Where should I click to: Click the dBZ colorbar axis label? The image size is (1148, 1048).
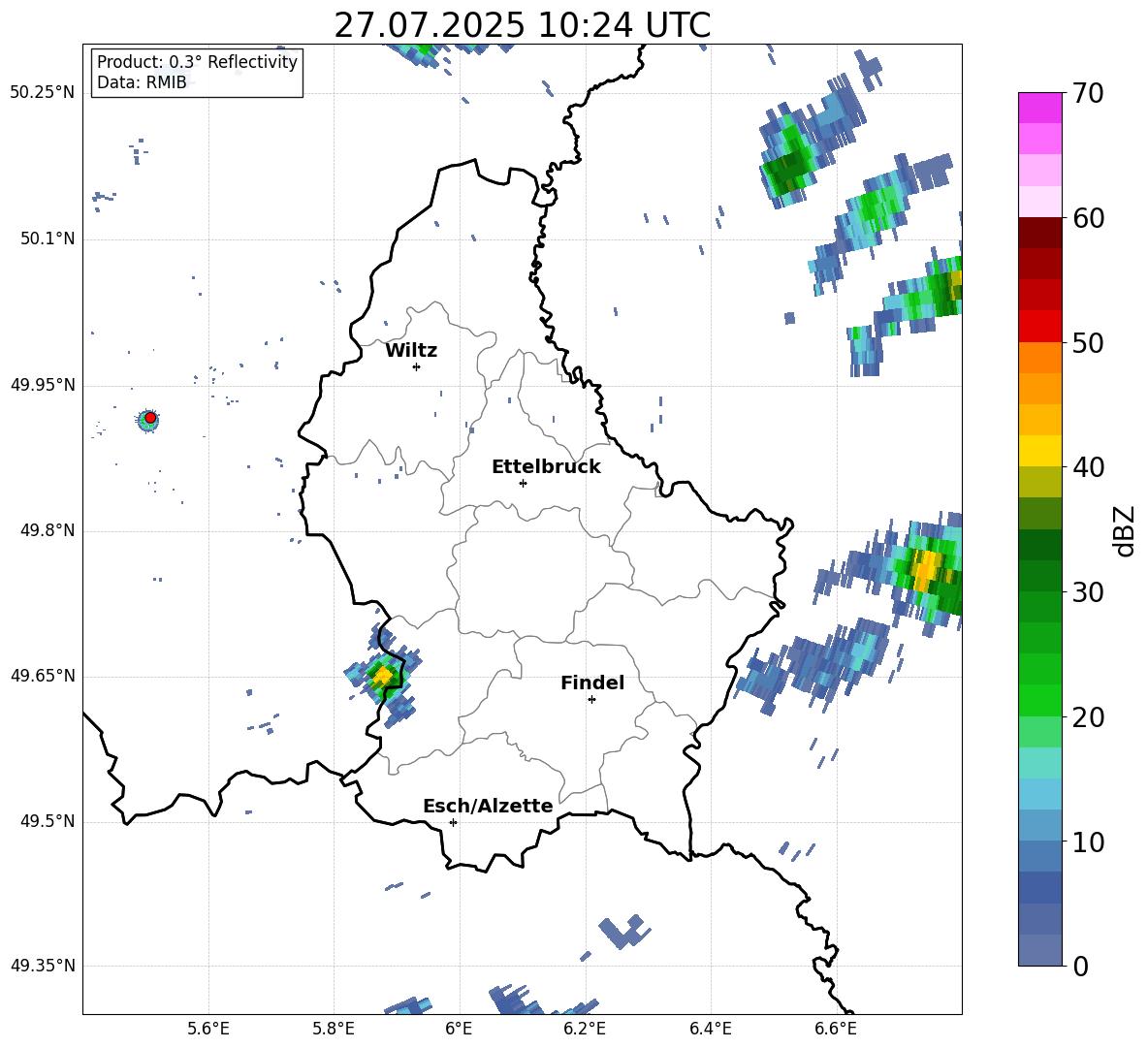click(1126, 530)
